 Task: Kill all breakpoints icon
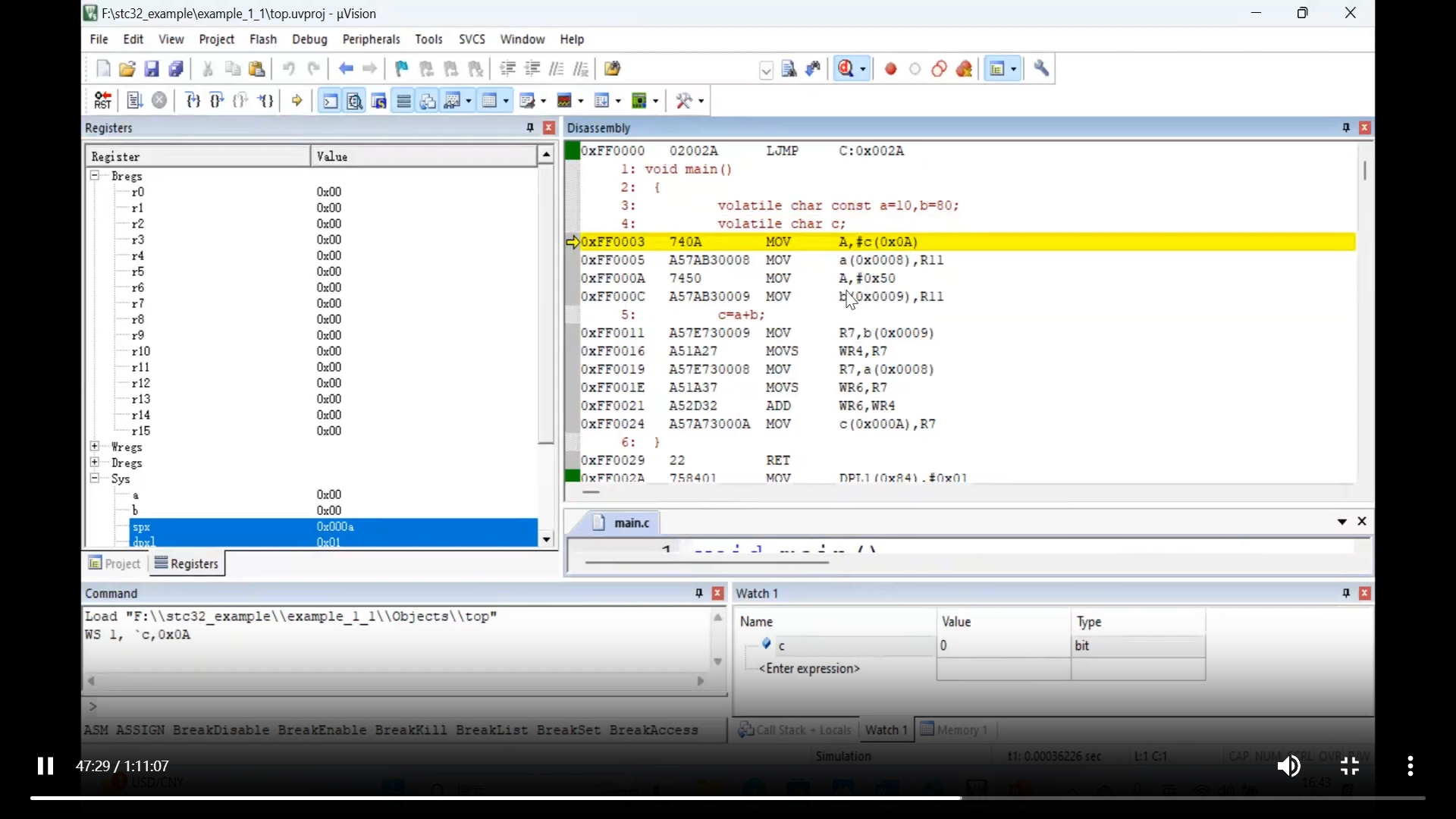pos(964,69)
